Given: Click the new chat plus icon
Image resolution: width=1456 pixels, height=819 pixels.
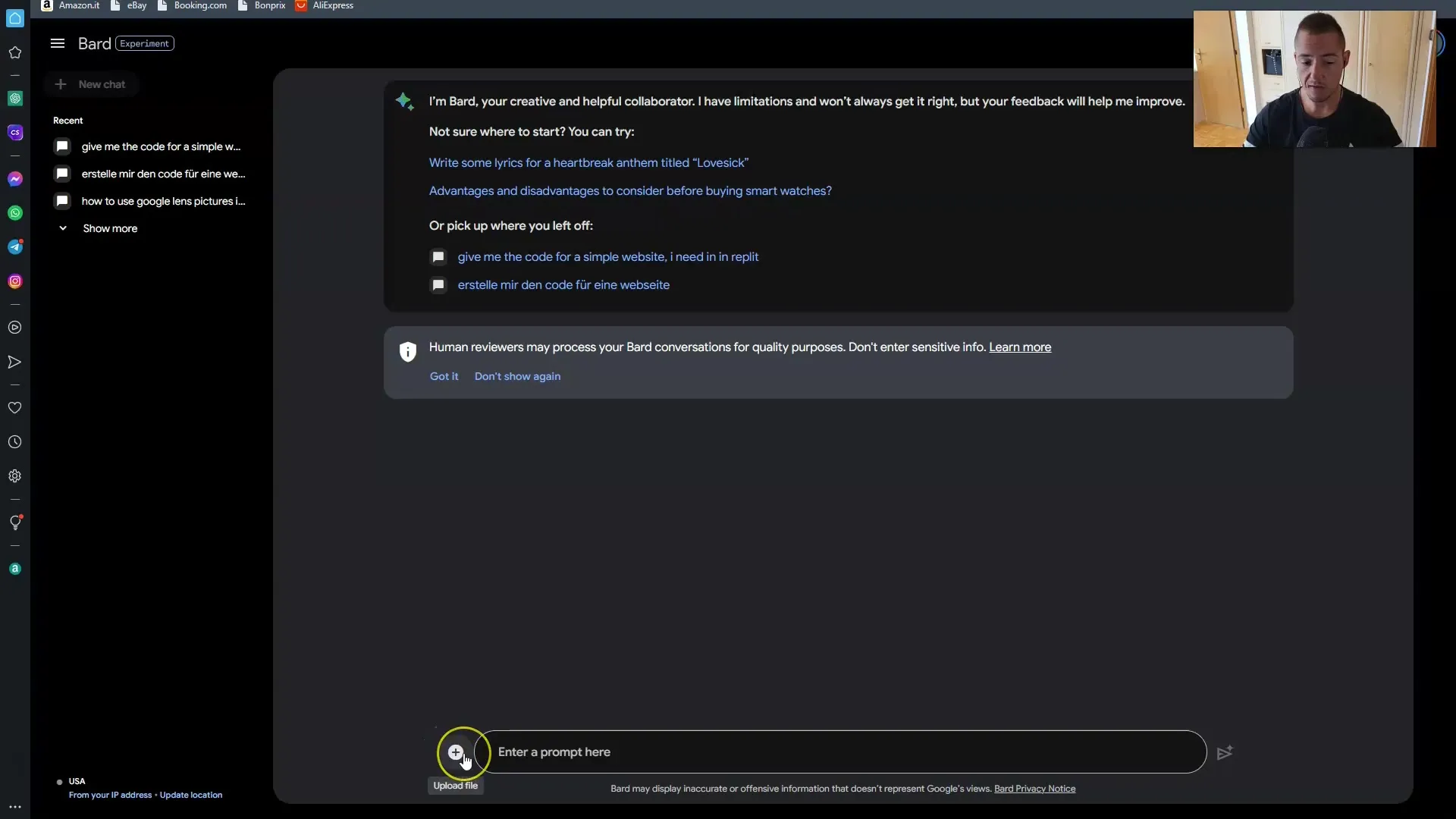Looking at the screenshot, I should (60, 84).
